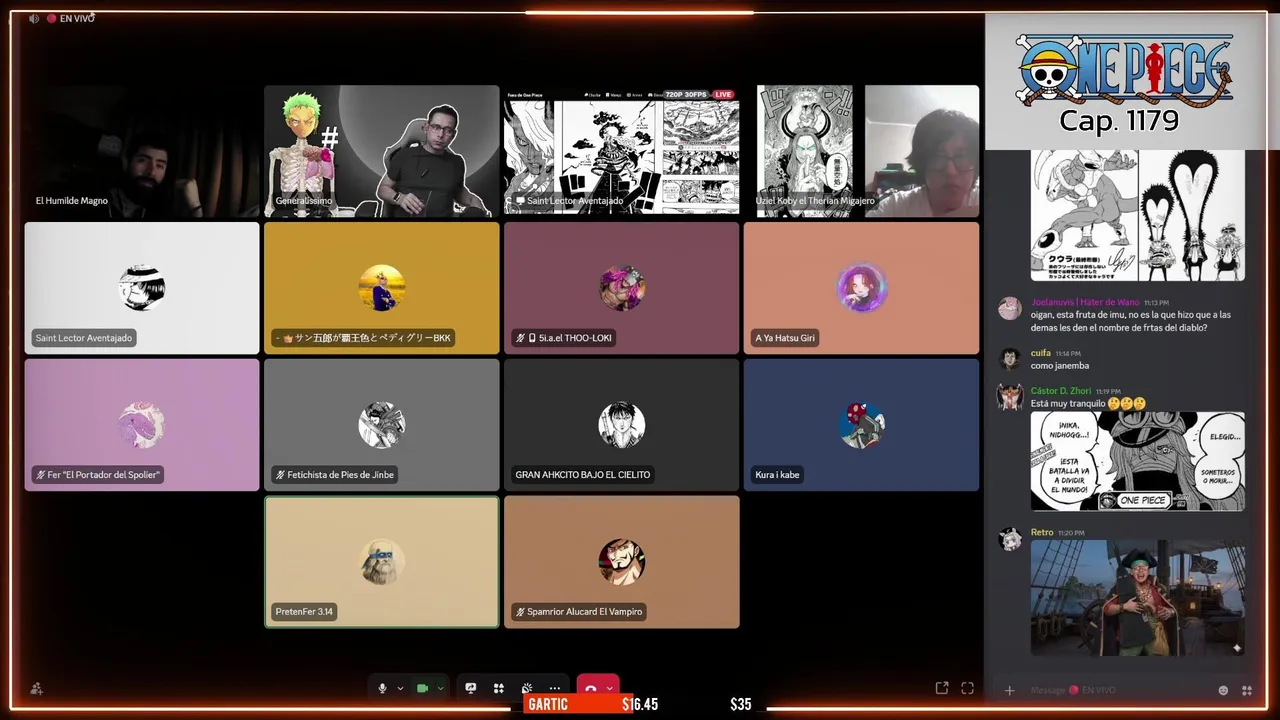1280x720 pixels.
Task: Open Joelanuvis chat avatar profile
Action: pyautogui.click(x=1010, y=308)
